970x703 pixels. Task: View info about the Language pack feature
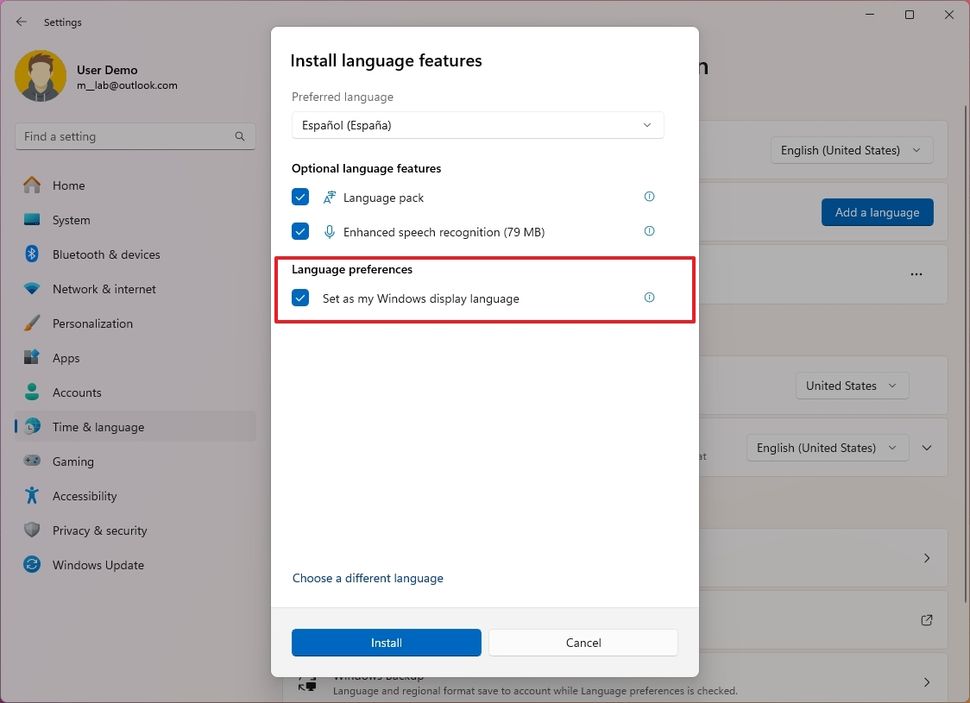tap(649, 197)
